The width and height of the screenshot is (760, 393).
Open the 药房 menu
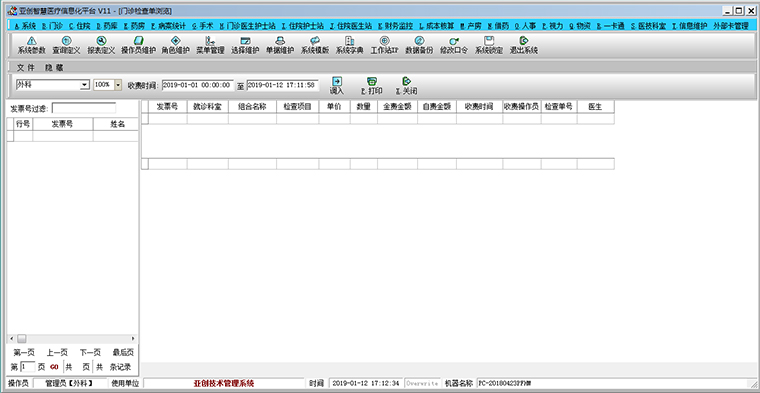click(x=135, y=26)
